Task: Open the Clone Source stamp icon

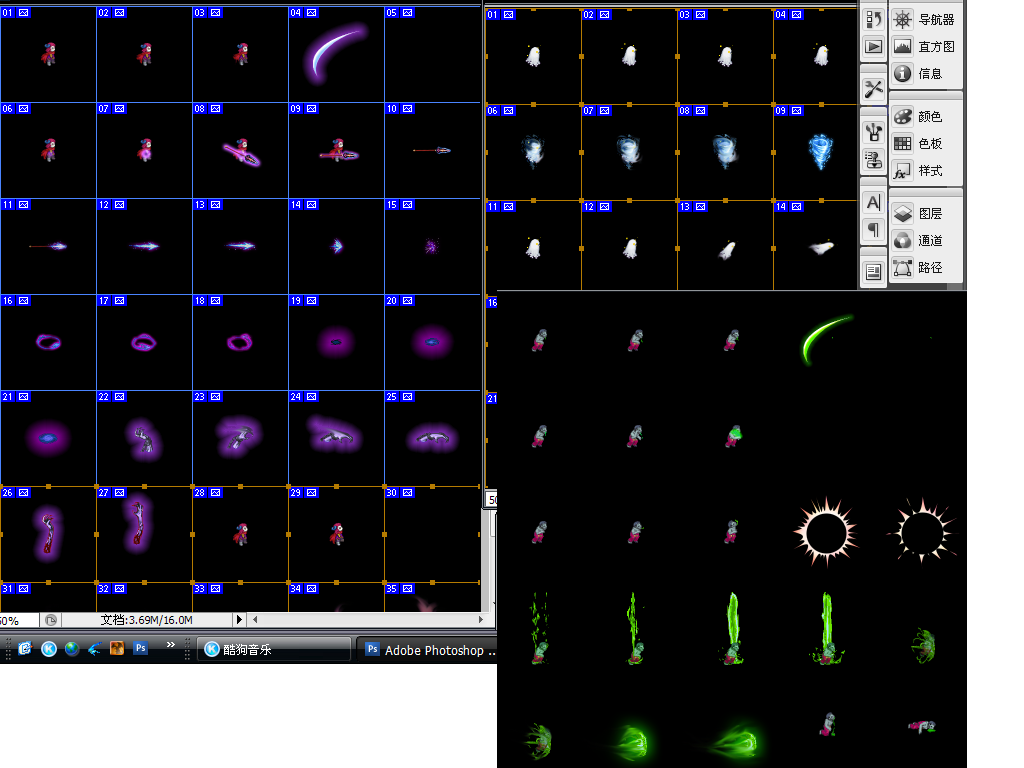Action: [x=873, y=159]
